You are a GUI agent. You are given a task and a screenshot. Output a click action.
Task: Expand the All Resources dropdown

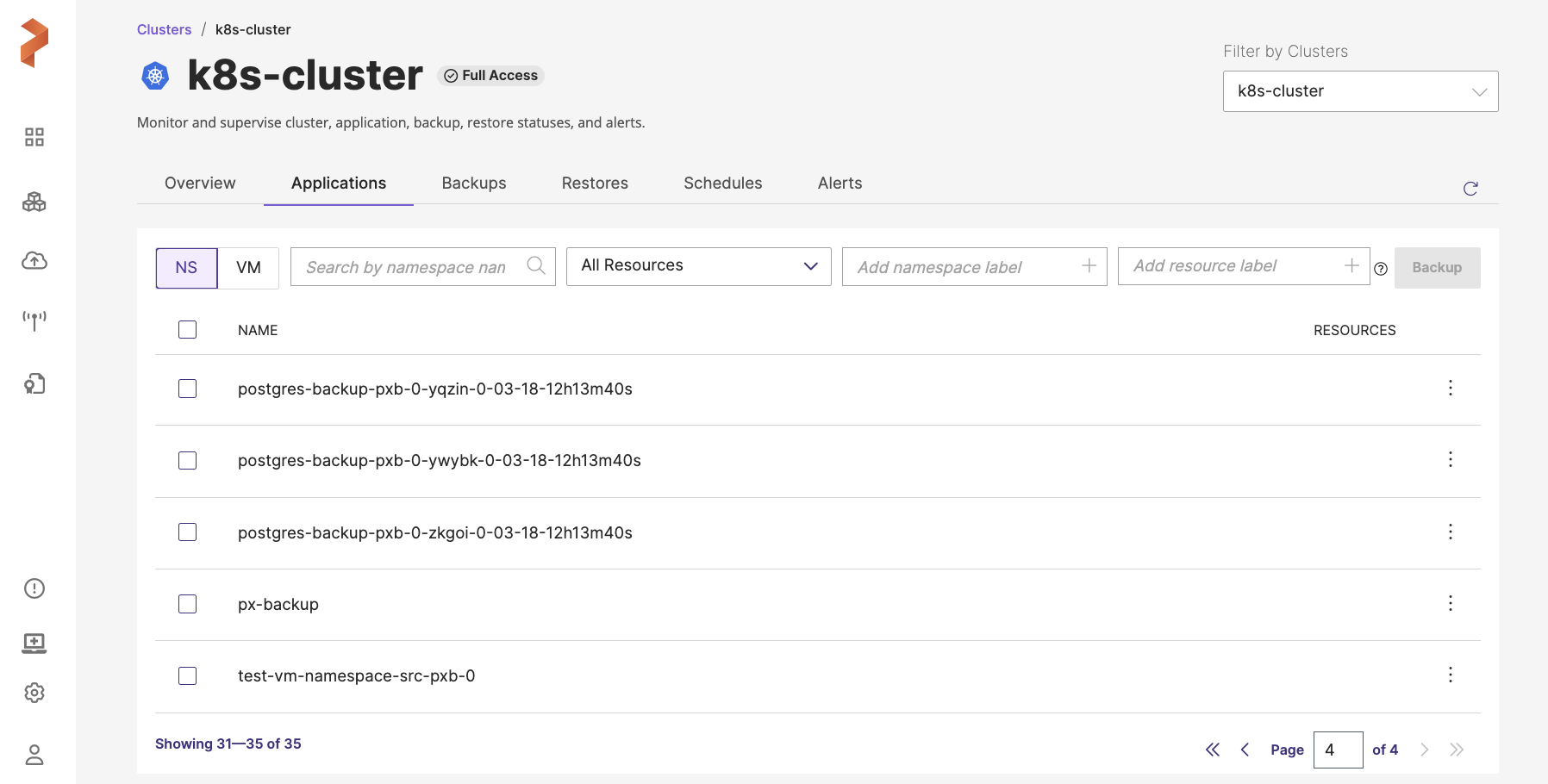point(698,266)
